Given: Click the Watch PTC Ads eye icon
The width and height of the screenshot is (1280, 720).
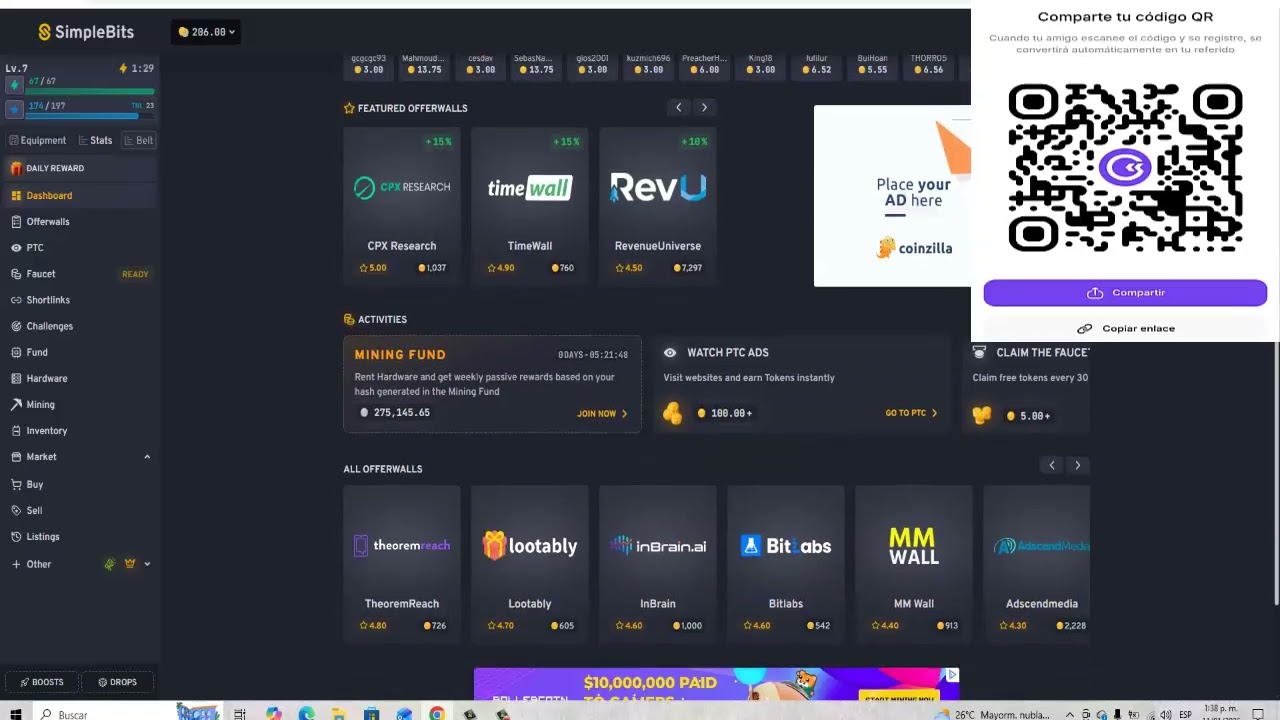Looking at the screenshot, I should (x=670, y=352).
